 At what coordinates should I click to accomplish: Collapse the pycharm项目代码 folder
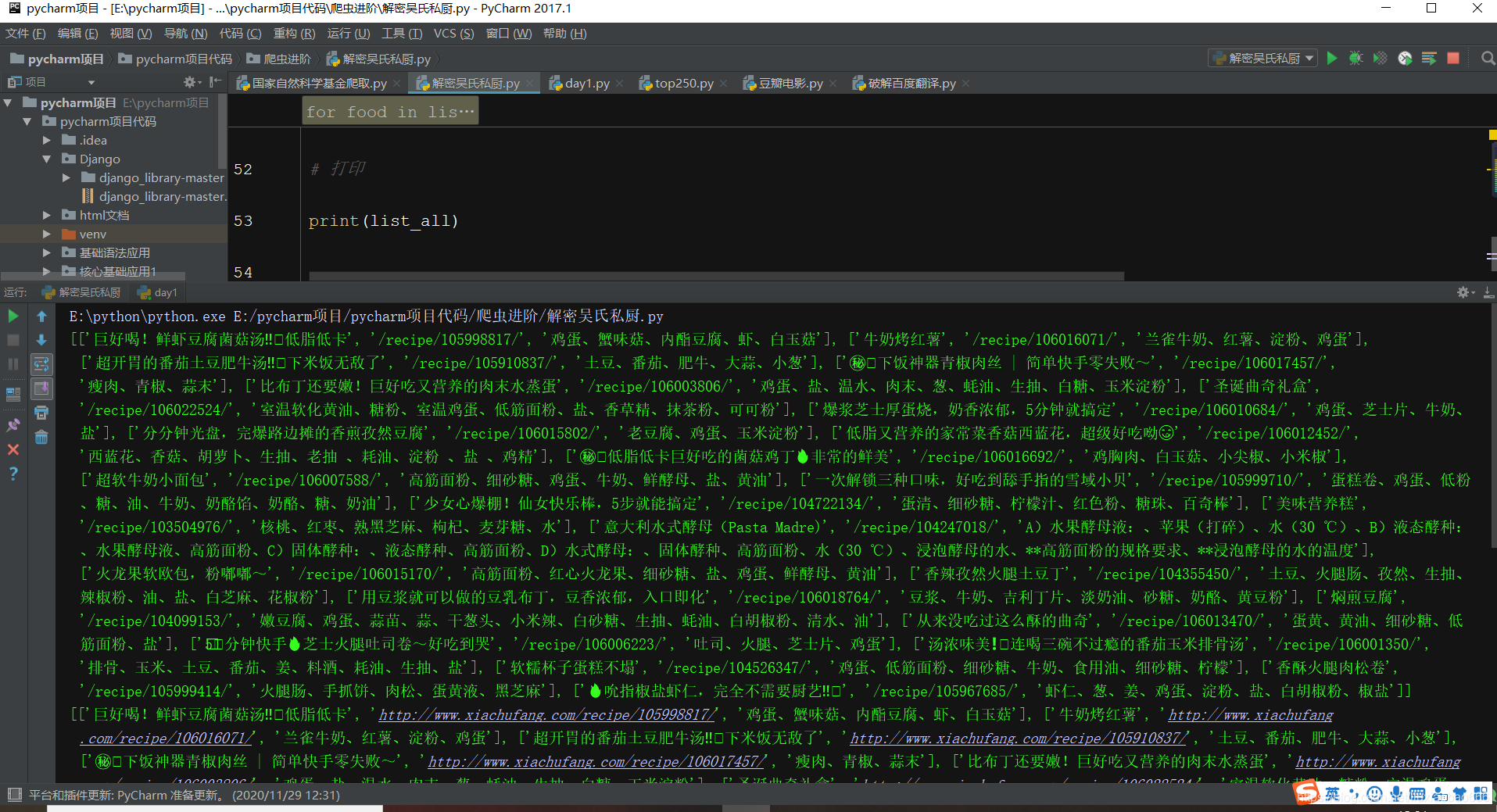[27, 121]
